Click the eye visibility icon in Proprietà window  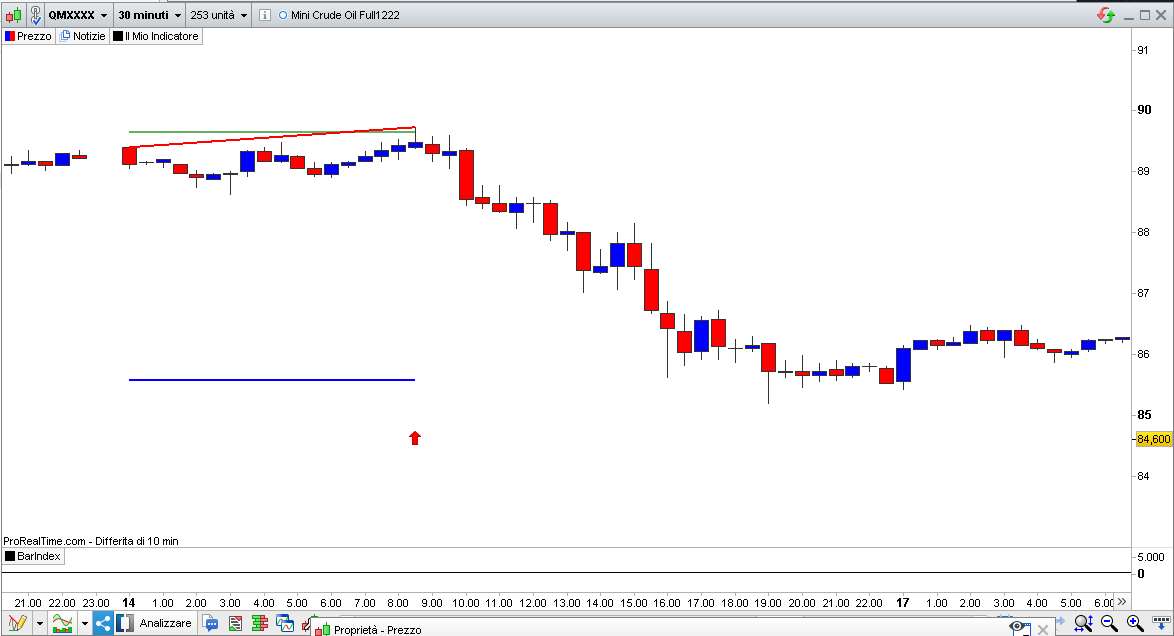pos(1018,628)
